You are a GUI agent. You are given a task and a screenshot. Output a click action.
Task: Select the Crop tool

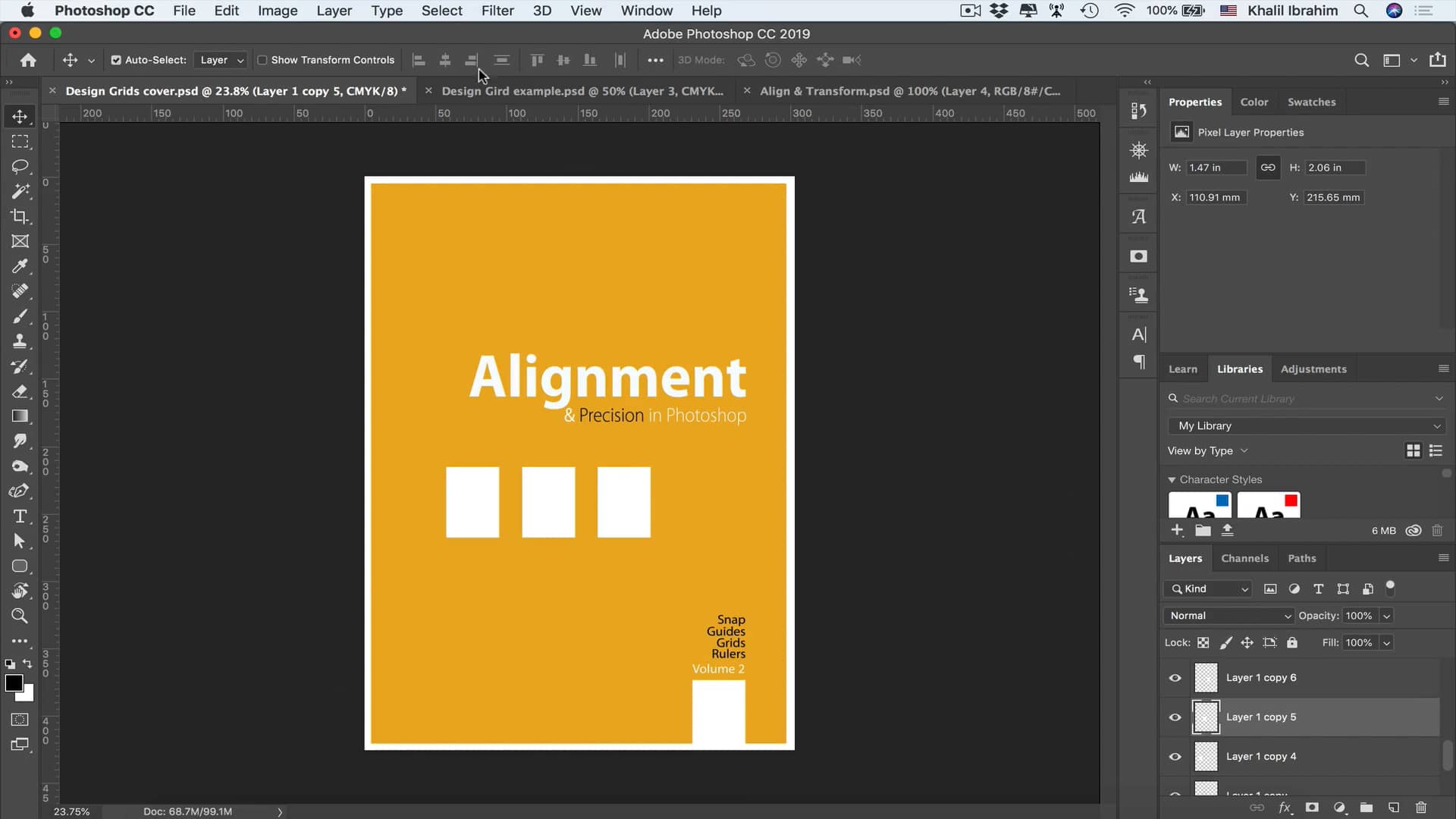[20, 217]
